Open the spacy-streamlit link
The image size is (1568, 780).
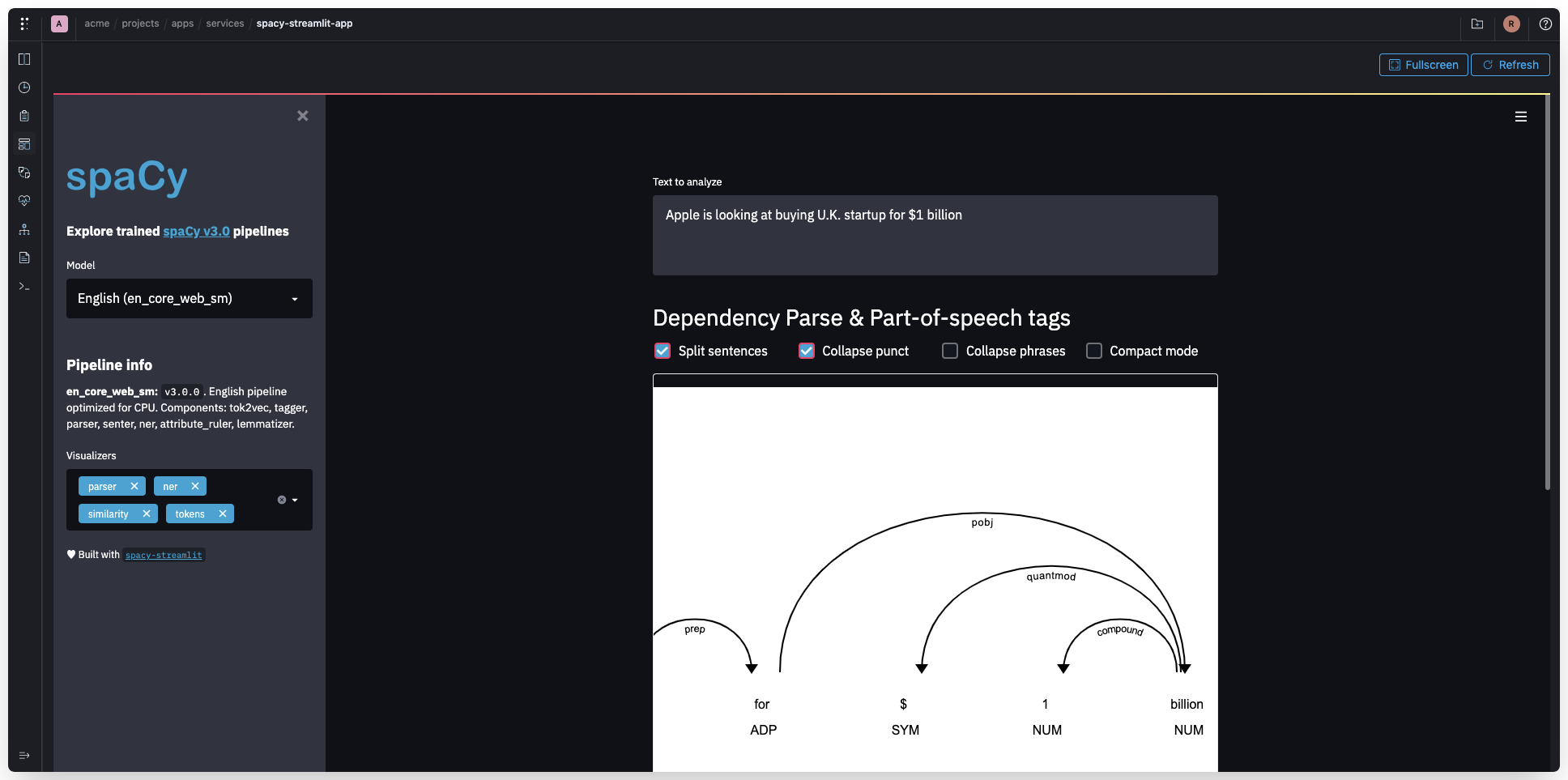coord(164,555)
